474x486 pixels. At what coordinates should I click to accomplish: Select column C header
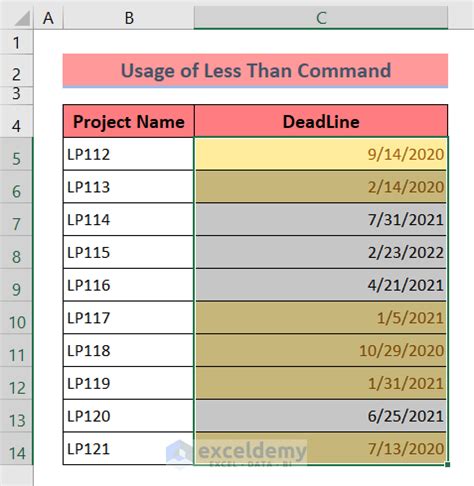click(x=321, y=17)
